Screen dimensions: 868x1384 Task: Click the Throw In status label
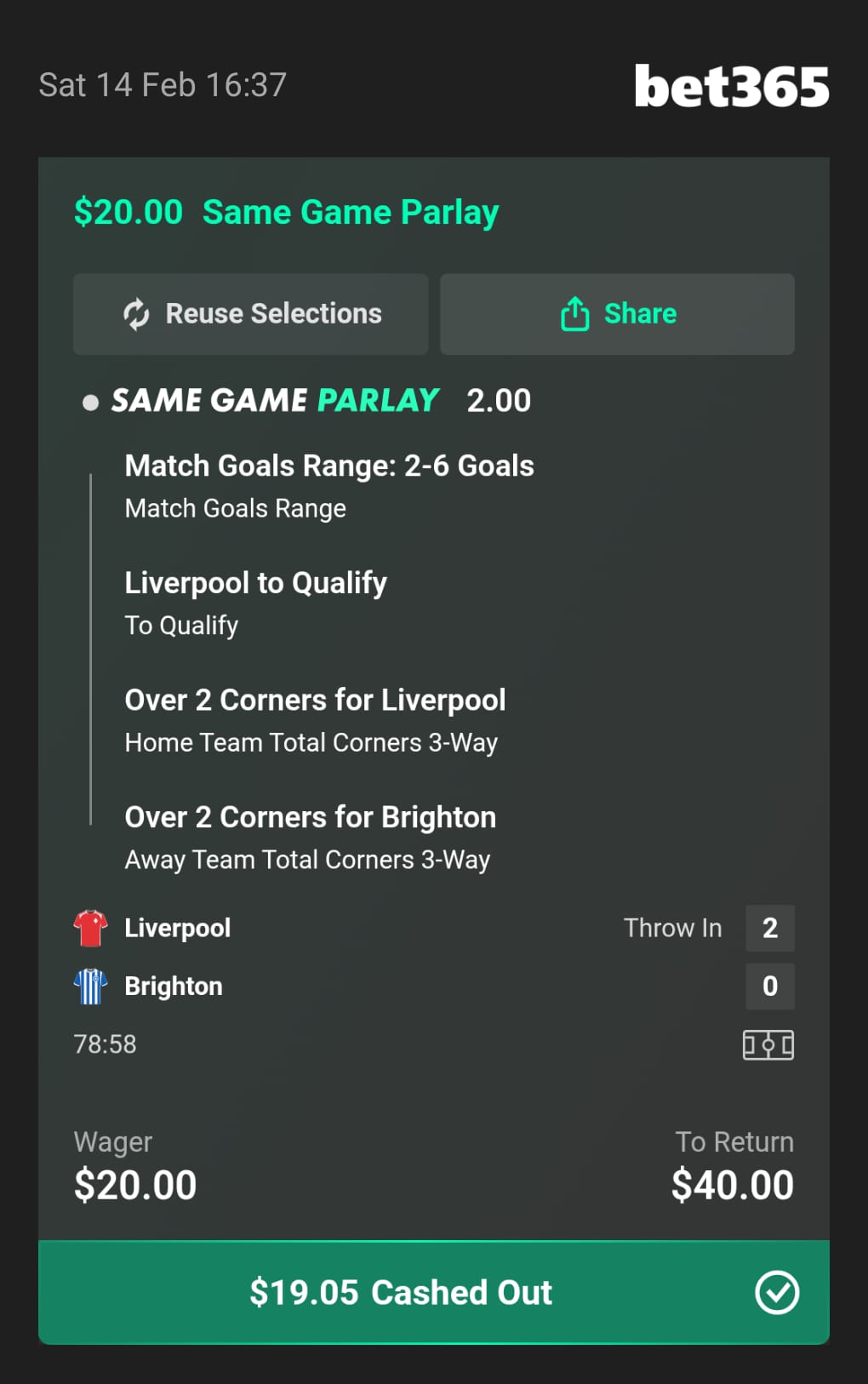672,928
